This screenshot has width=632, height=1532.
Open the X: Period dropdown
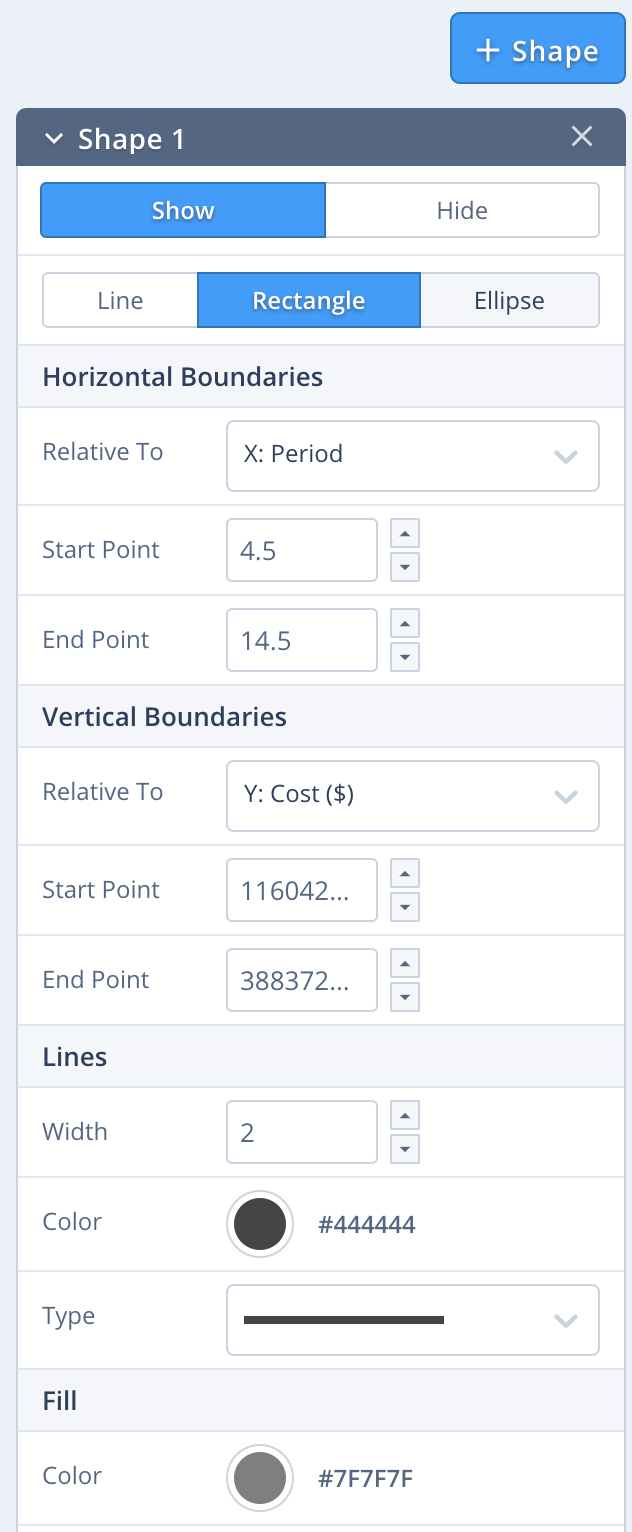click(412, 455)
